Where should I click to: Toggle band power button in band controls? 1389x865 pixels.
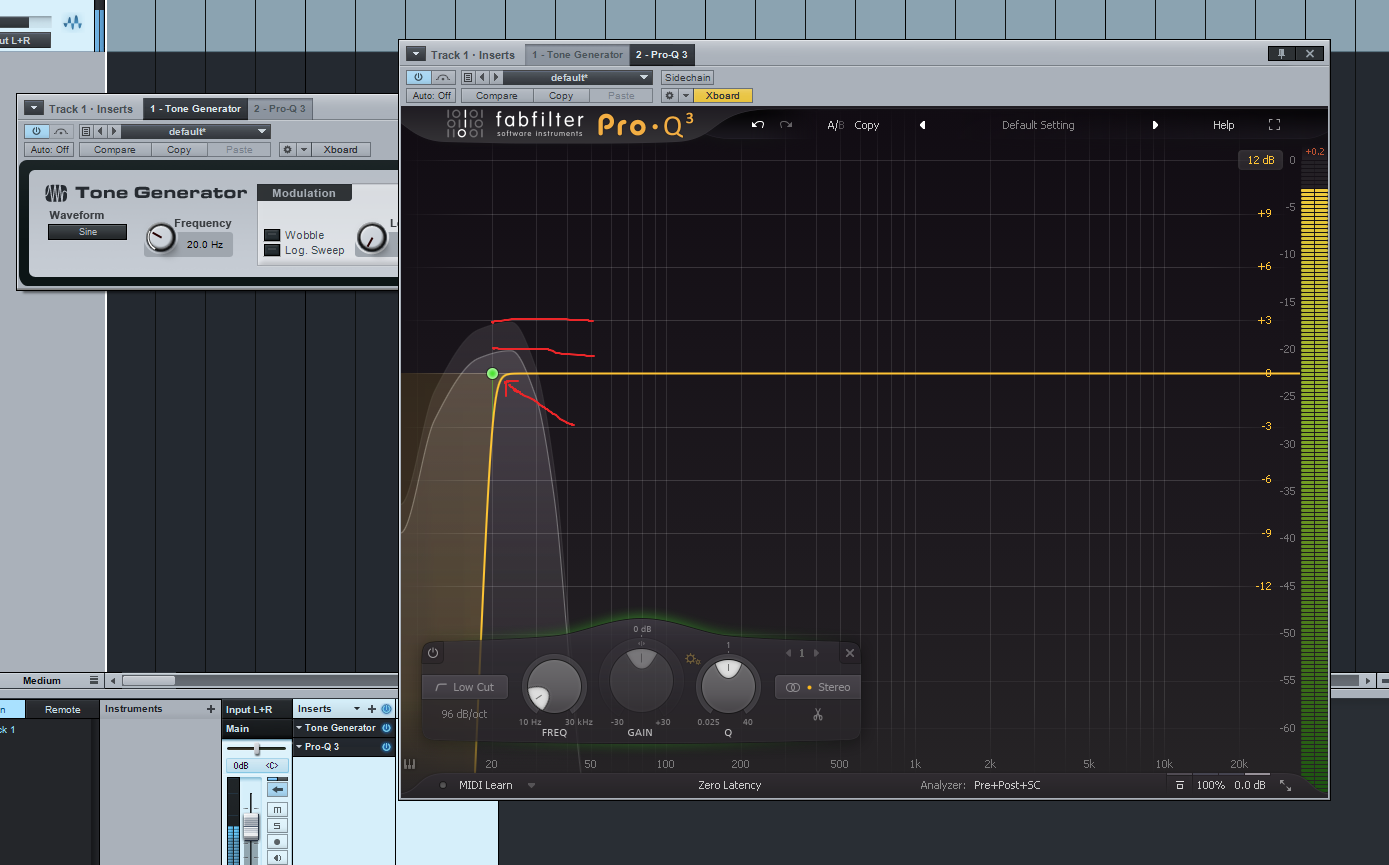pyautogui.click(x=433, y=653)
